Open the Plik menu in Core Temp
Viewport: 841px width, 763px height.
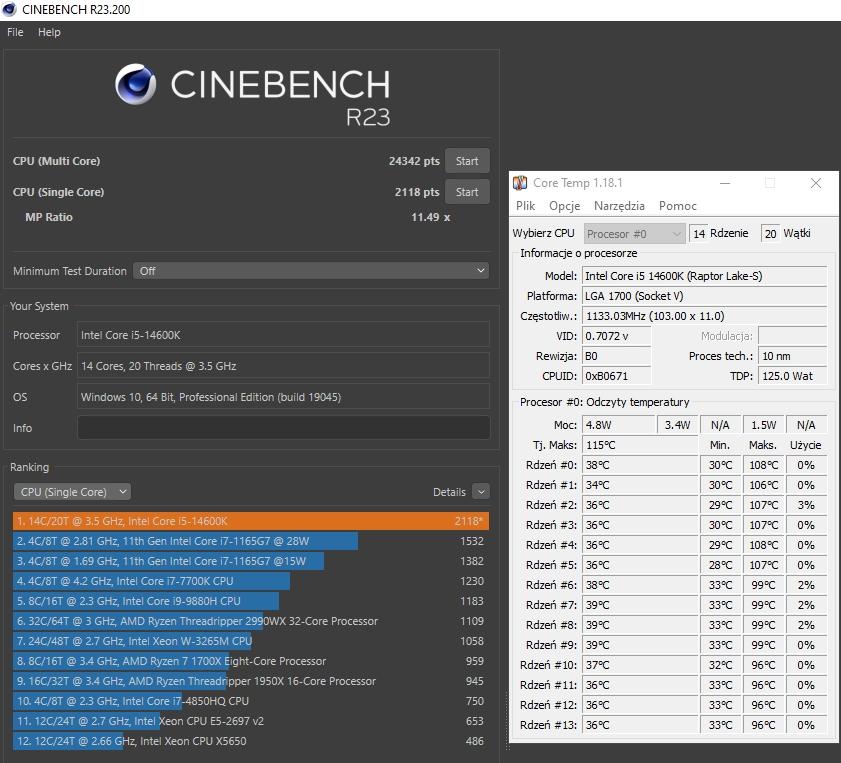tap(525, 206)
